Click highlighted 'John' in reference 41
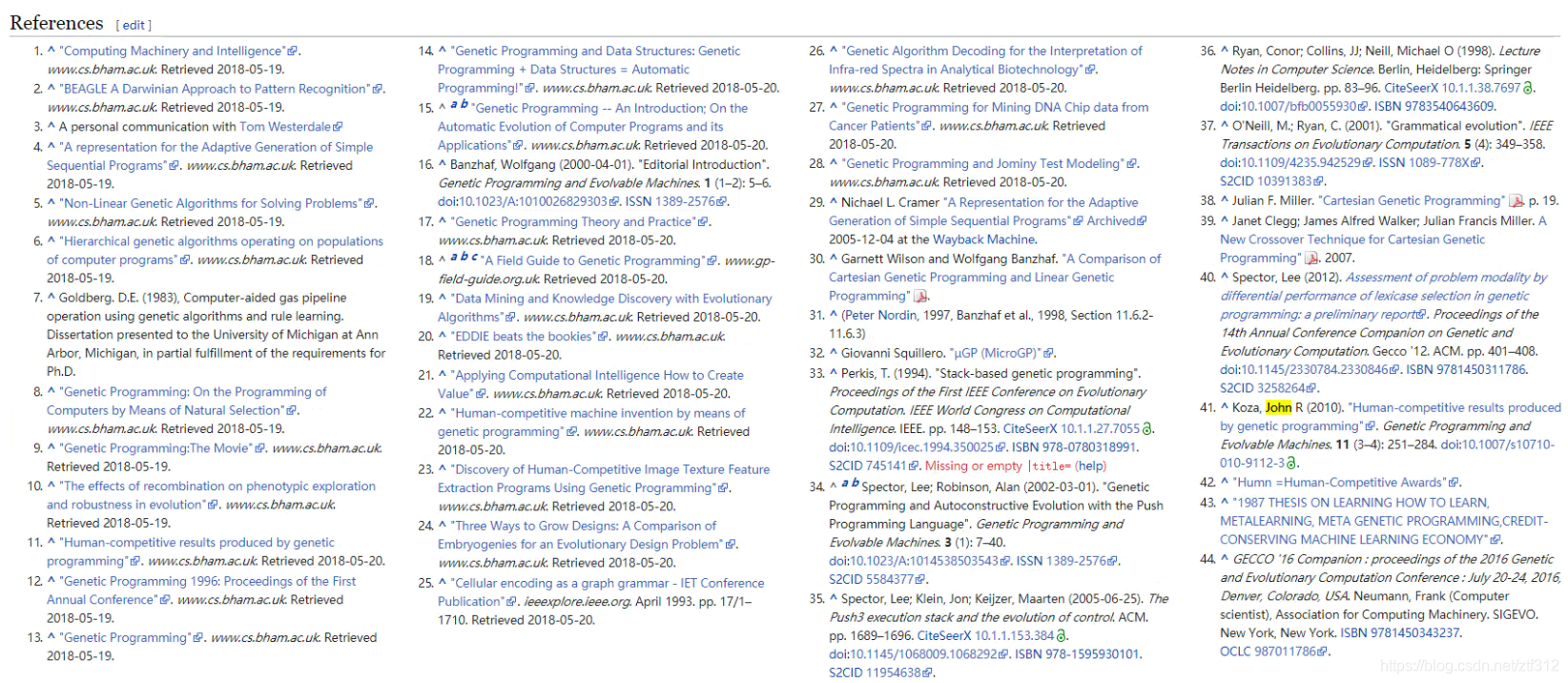Viewport: 1568px width, 683px height. [x=1278, y=407]
